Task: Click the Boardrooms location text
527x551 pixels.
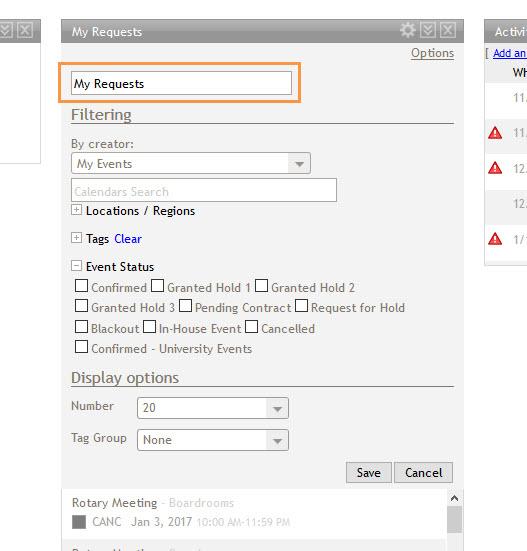Action: pyautogui.click(x=201, y=503)
